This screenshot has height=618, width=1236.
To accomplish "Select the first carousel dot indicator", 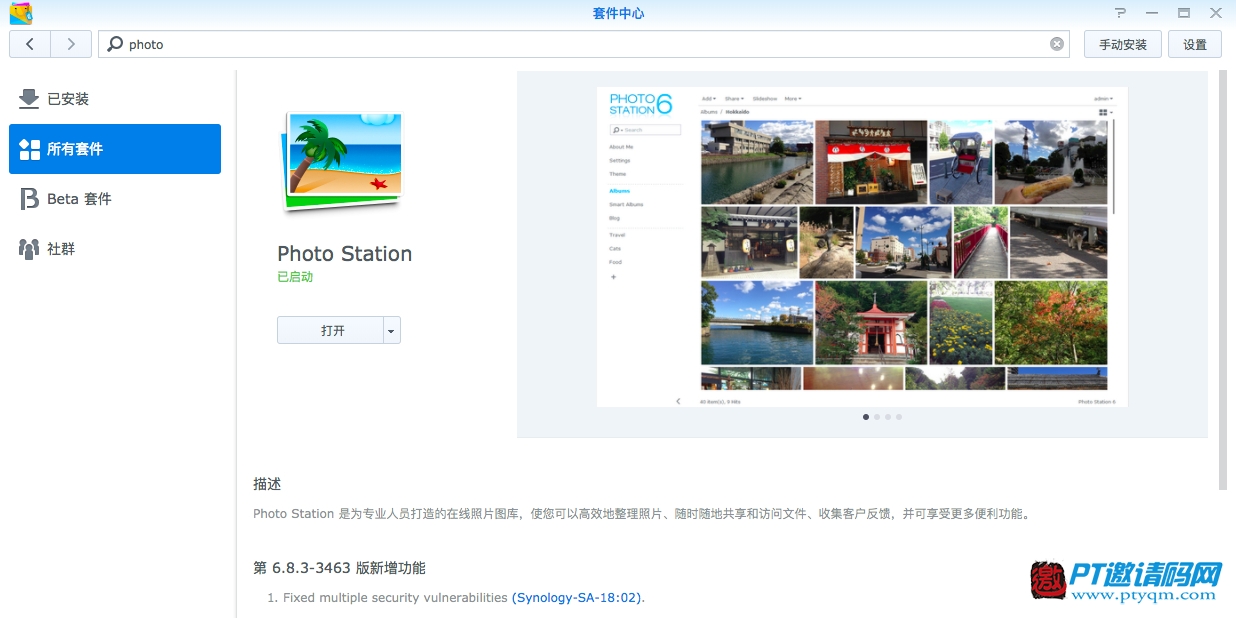I will pyautogui.click(x=866, y=417).
